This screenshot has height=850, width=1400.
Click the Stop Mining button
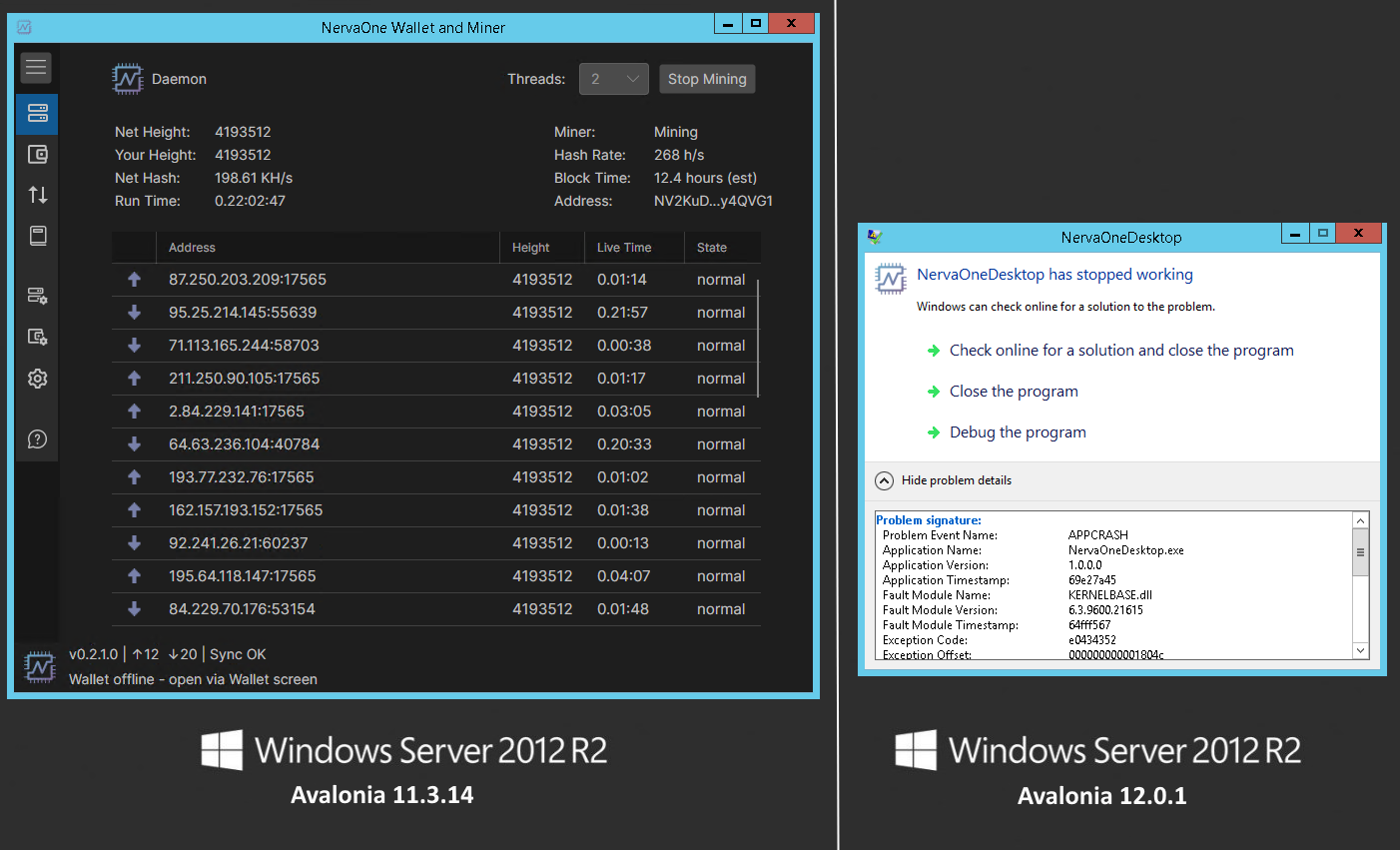click(707, 79)
